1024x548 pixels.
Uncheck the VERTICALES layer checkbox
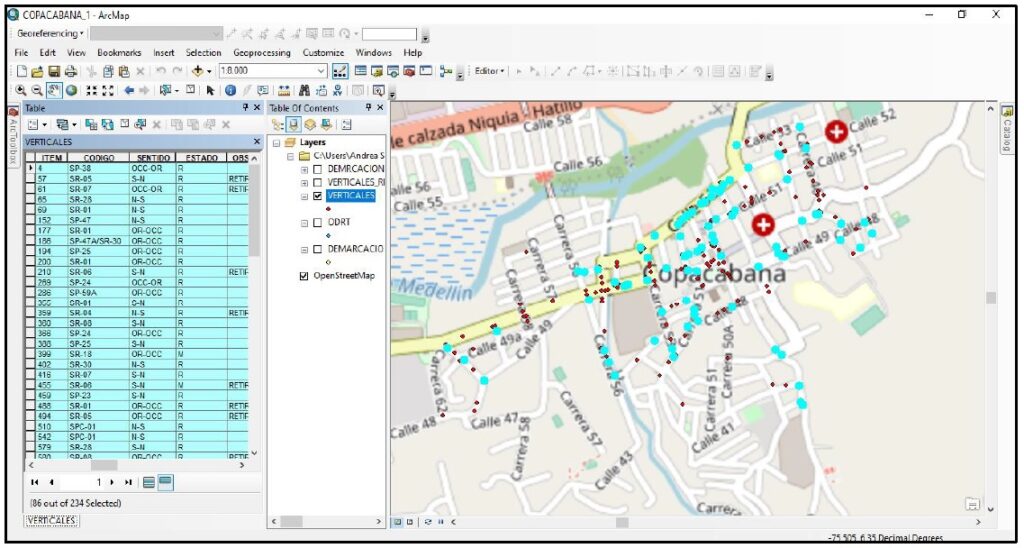(x=317, y=196)
